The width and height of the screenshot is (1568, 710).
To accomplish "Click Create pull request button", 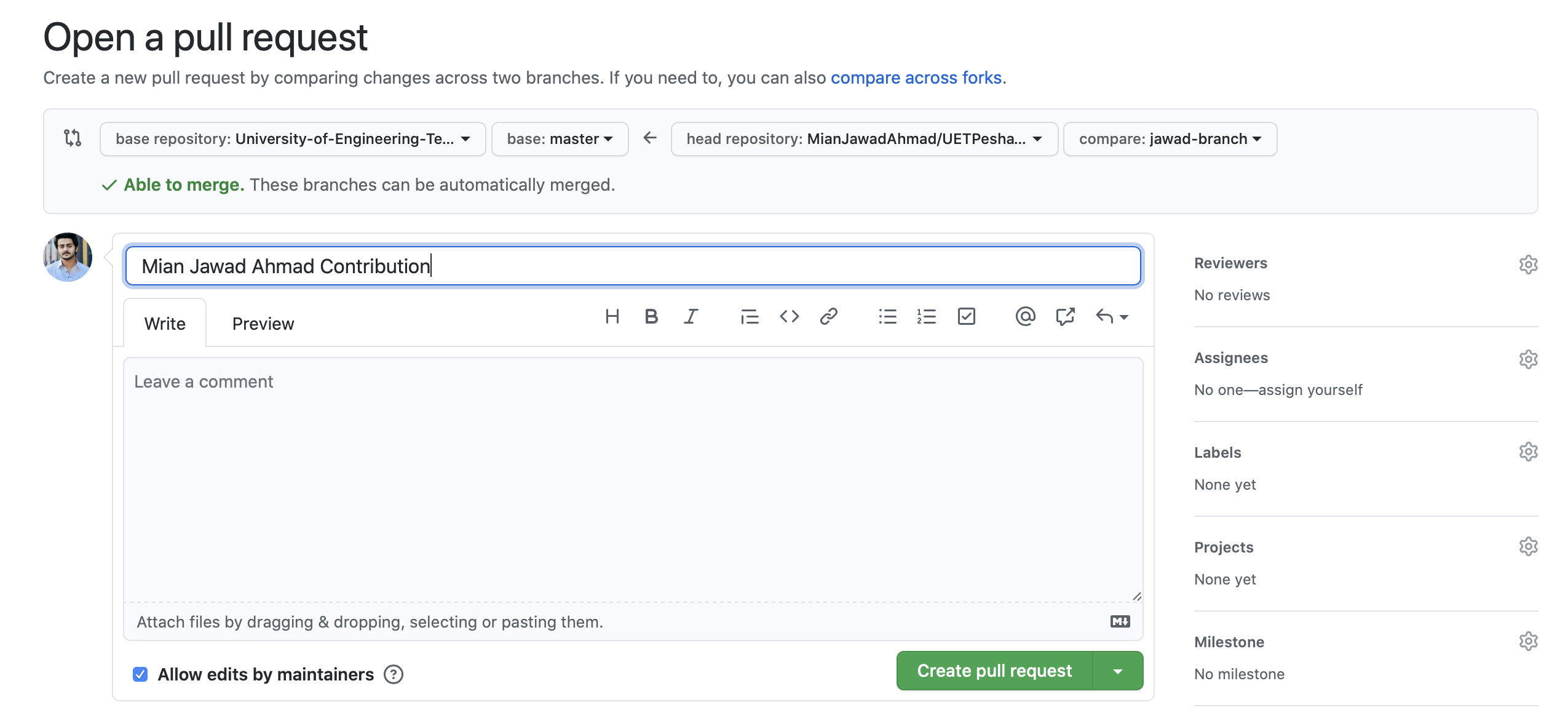I will [994, 671].
